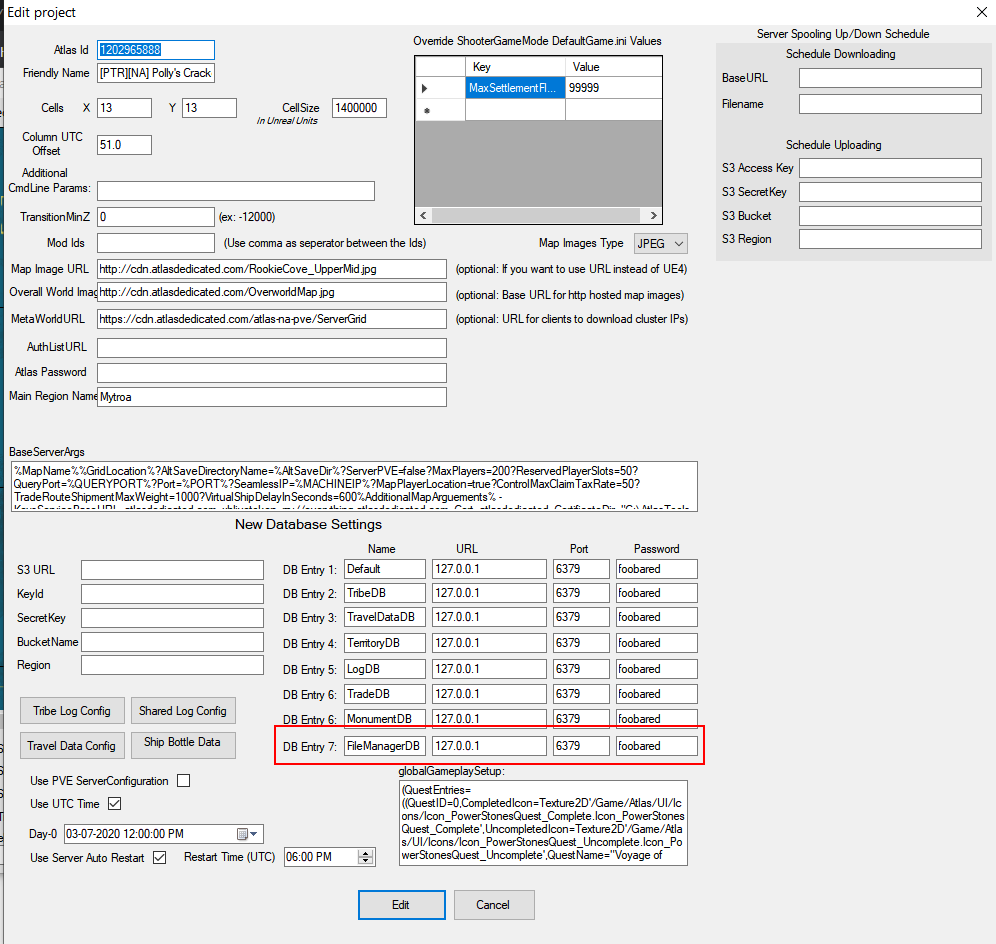Adjust Restart Time spinner arrows
Viewport: 996px width, 944px height.
click(365, 857)
